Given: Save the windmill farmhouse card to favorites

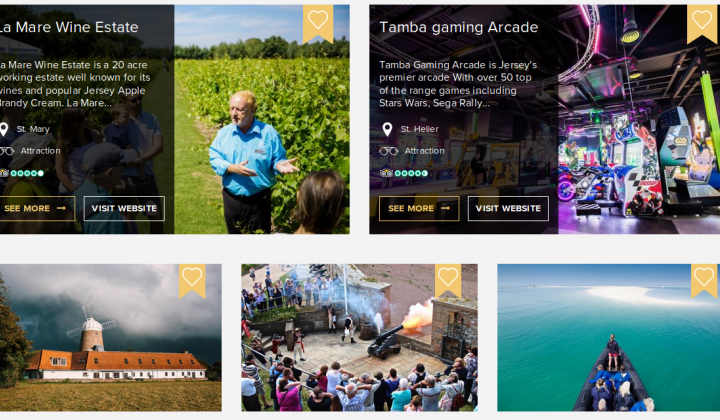Looking at the screenshot, I should [192, 280].
